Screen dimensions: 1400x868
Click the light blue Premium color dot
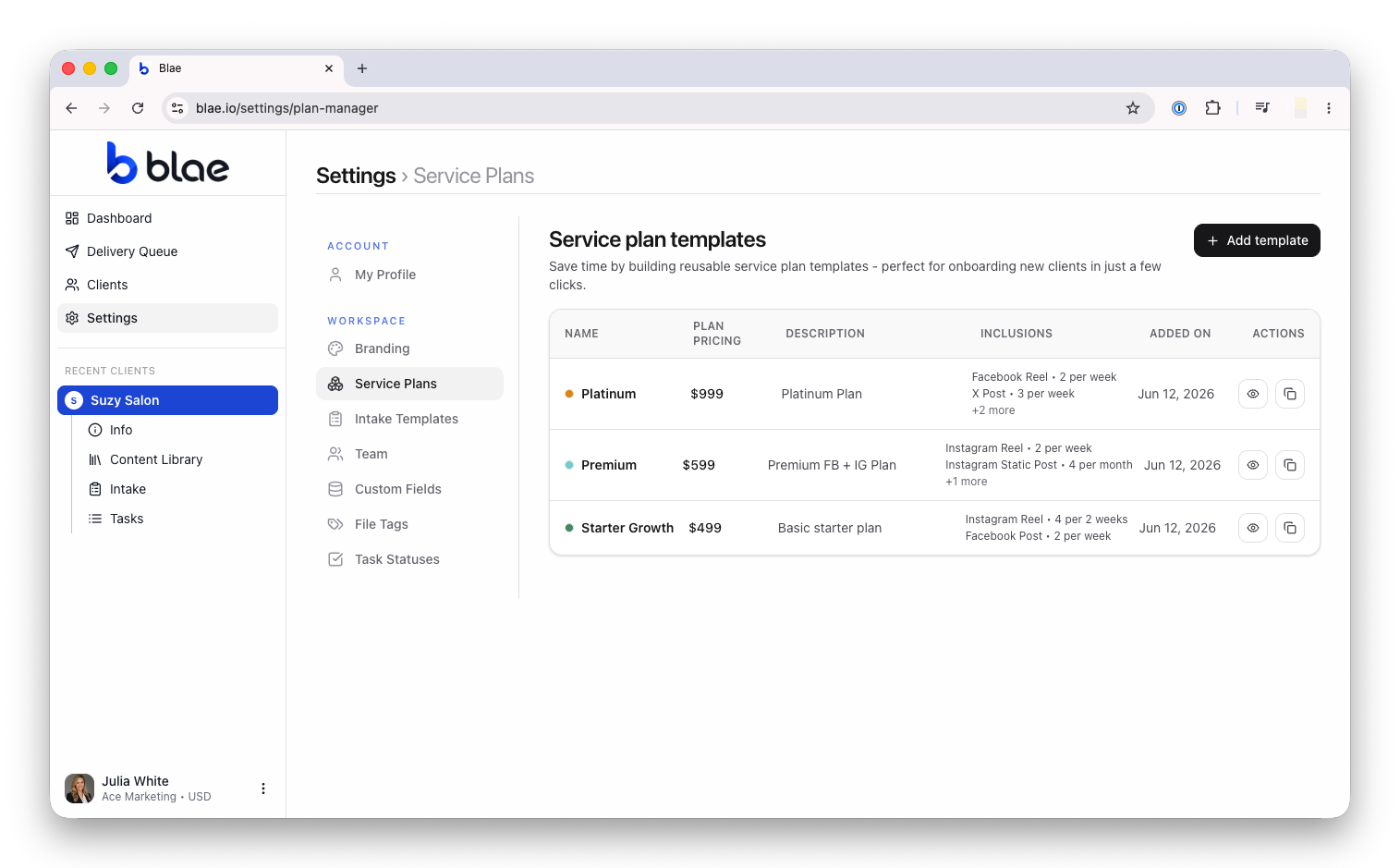pyautogui.click(x=569, y=465)
